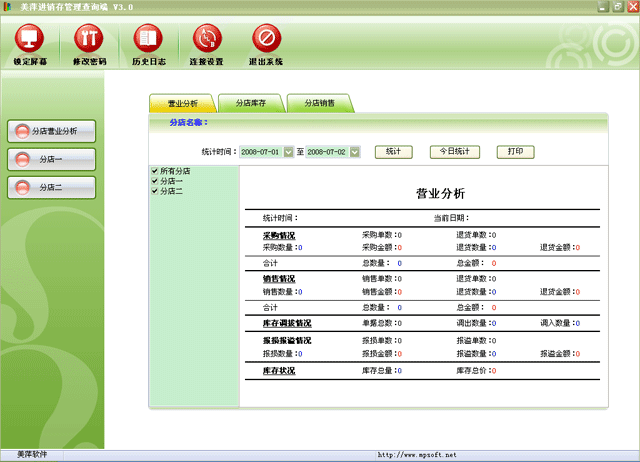Expand the start date 2008-07-01 dropdown
640x462 pixels.
289,152
